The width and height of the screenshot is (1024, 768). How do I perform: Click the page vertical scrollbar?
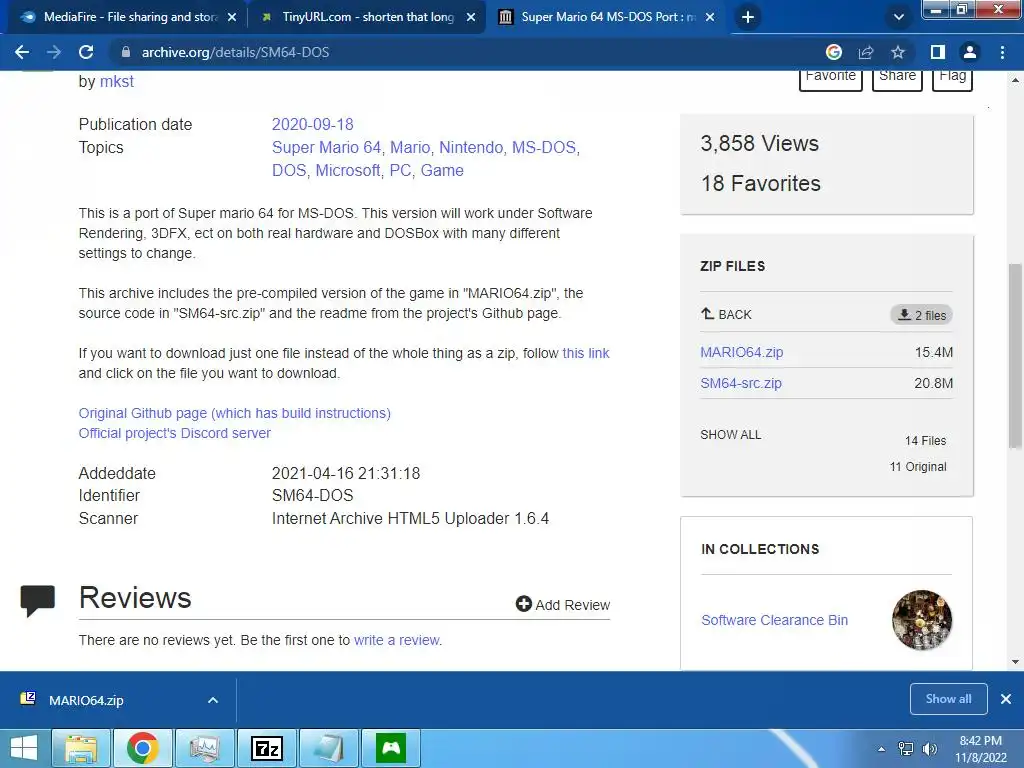[x=1015, y=357]
